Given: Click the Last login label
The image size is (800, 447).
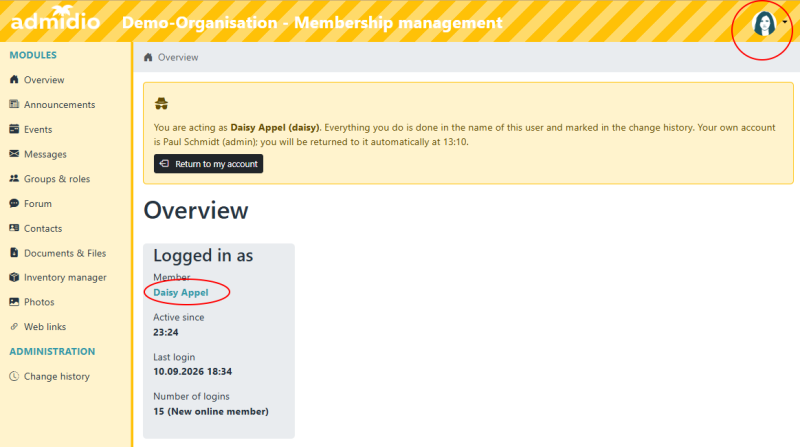Looking at the screenshot, I should pyautogui.click(x=174, y=357).
